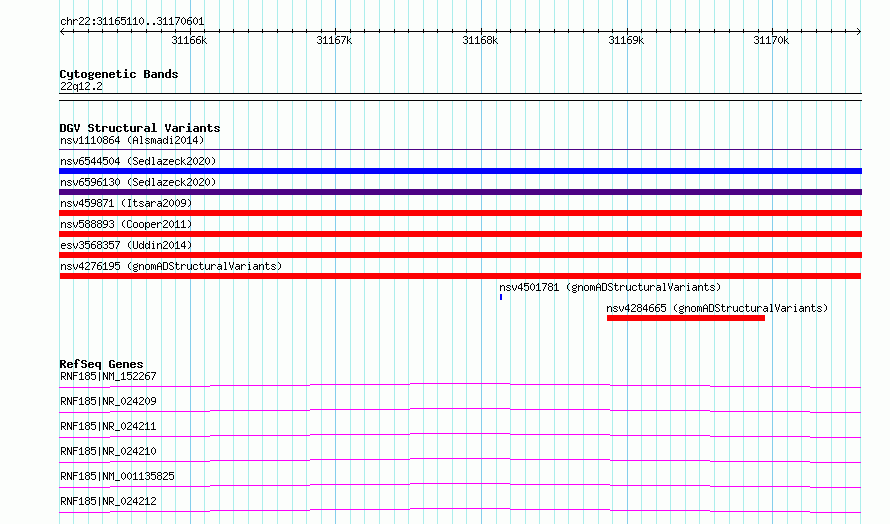Open the RefSeq Genes track heading
The image size is (890, 524).
click(102, 364)
